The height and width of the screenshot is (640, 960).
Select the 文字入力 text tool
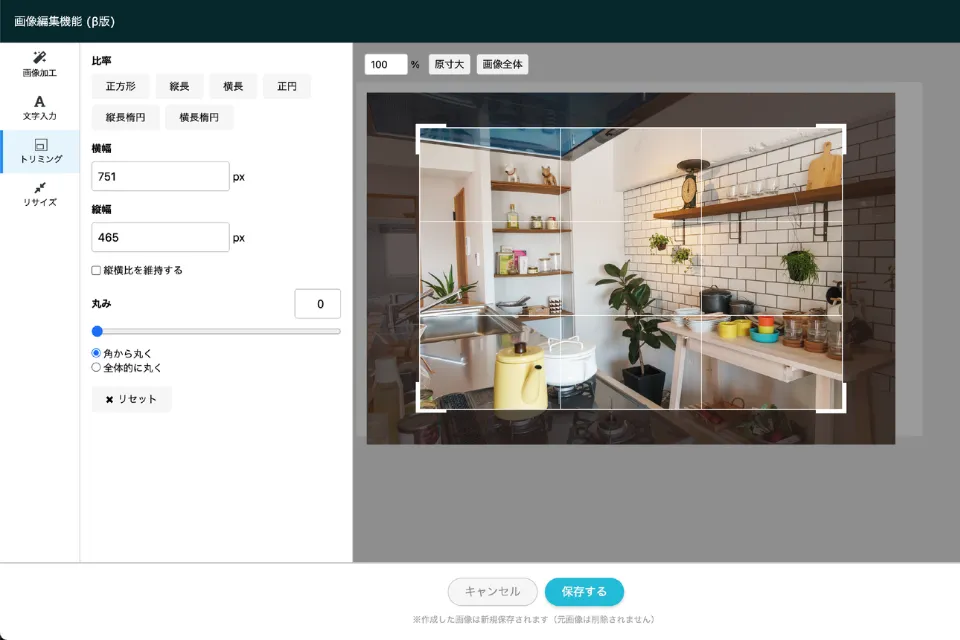pyautogui.click(x=40, y=108)
